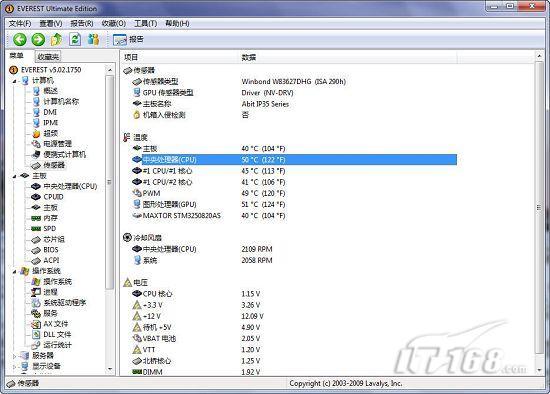Select the SPD memory tree item
This screenshot has width=550, height=394.
[x=49, y=228]
